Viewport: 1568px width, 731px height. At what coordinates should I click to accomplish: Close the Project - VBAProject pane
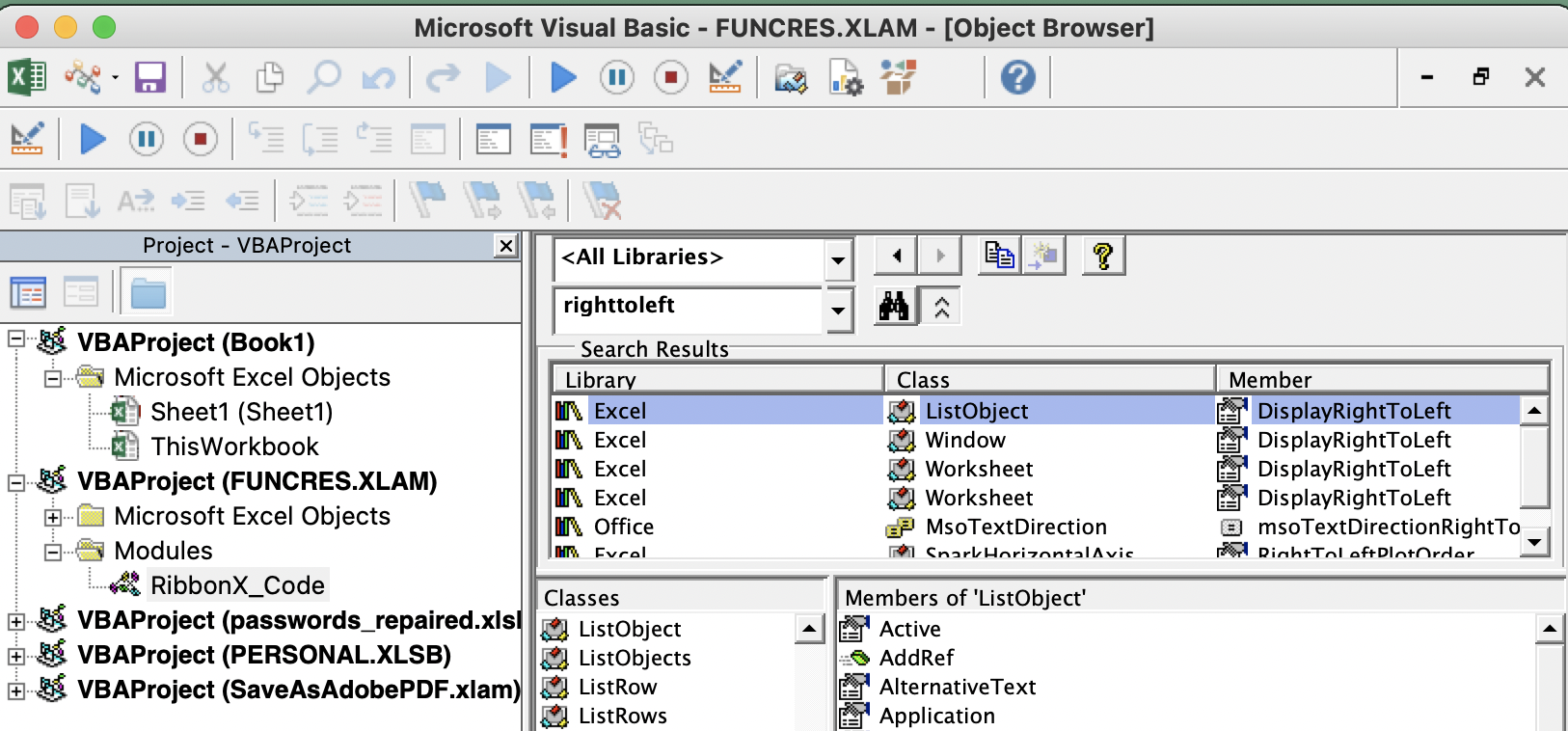point(506,246)
